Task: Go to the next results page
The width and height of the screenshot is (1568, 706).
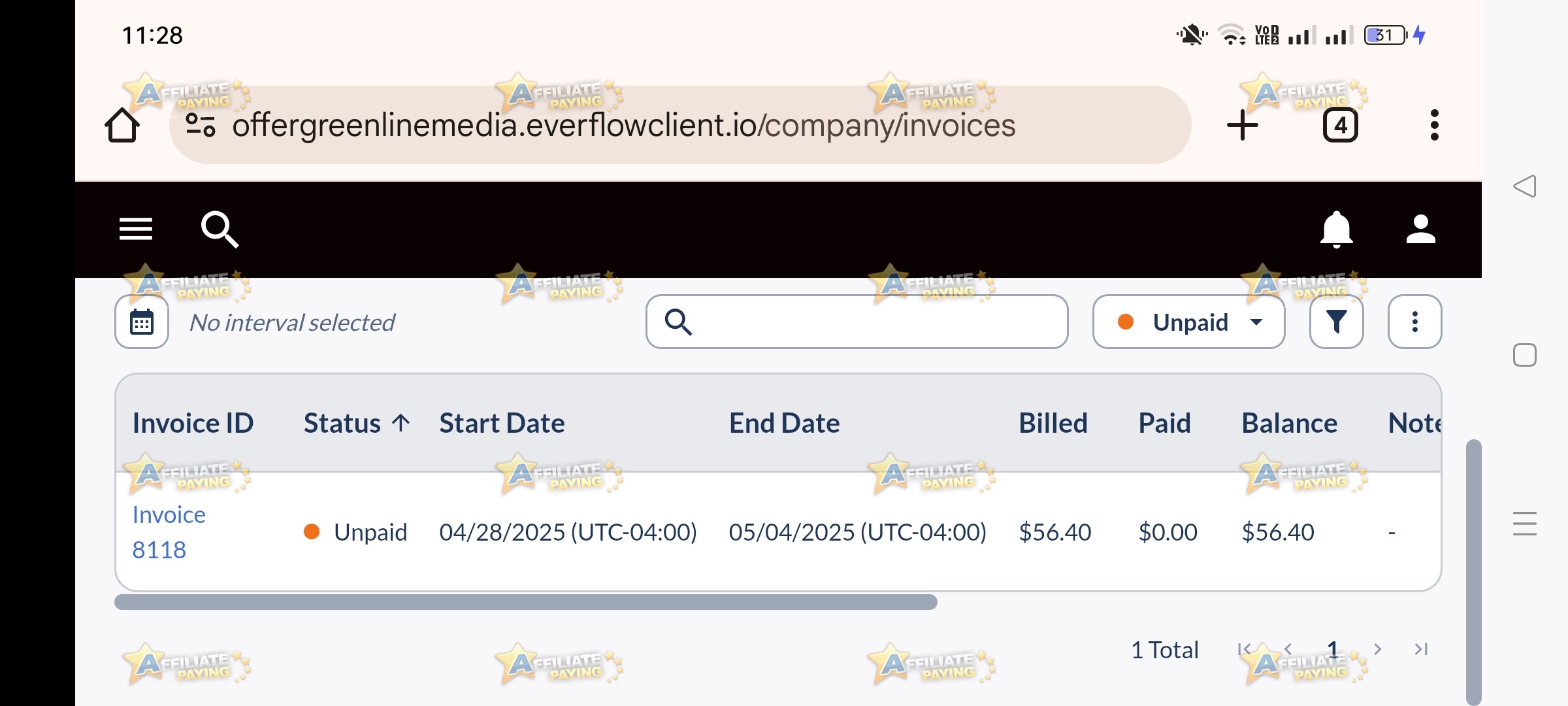Action: coord(1377,649)
